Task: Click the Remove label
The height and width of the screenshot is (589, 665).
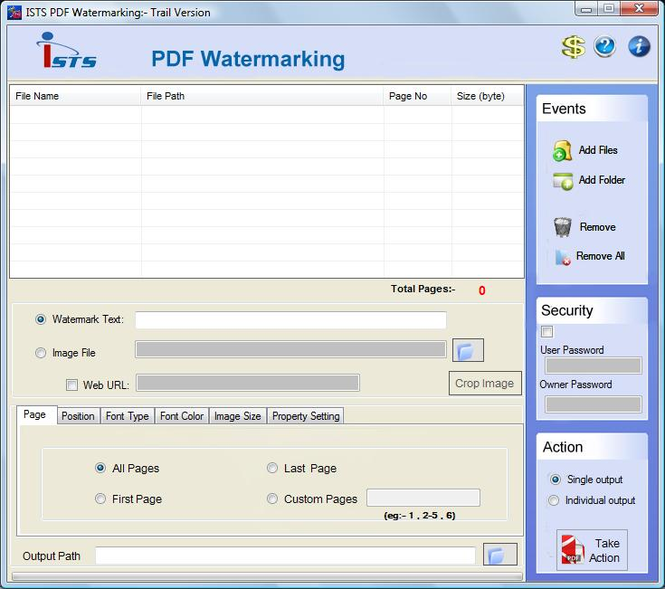Action: [x=598, y=227]
